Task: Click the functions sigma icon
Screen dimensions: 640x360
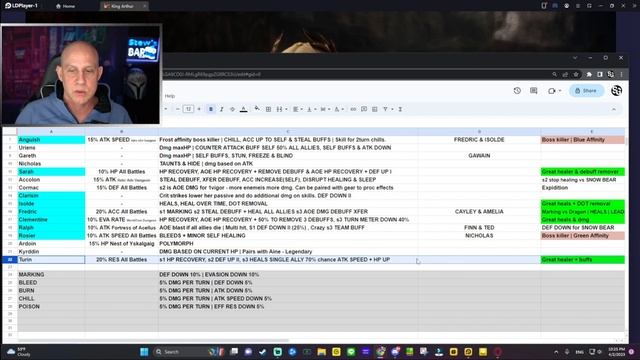Action: 400,109
